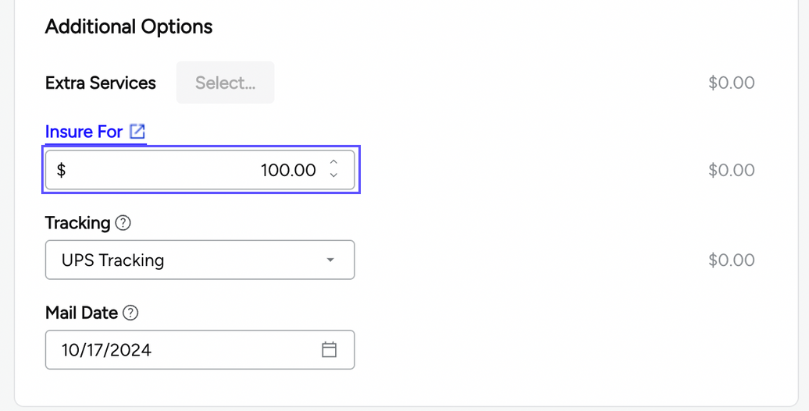Click the $0.00 price beside UPS Tracking

point(731,260)
